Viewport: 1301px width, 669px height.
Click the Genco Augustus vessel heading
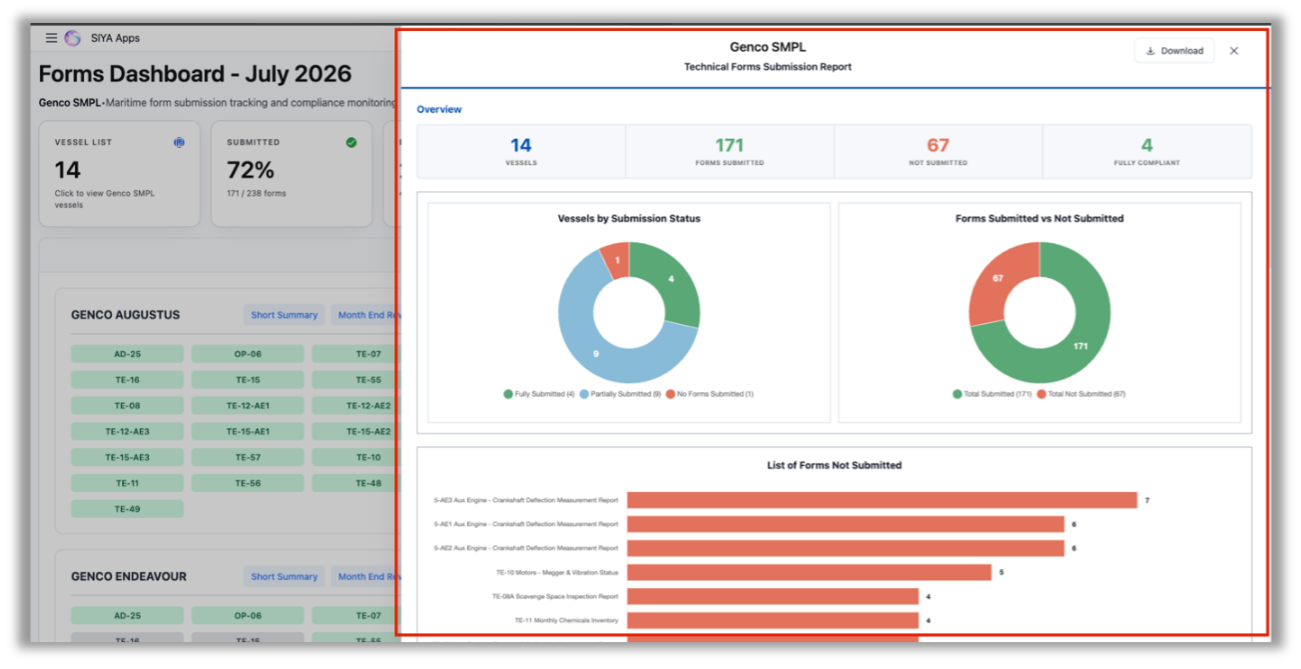125,315
